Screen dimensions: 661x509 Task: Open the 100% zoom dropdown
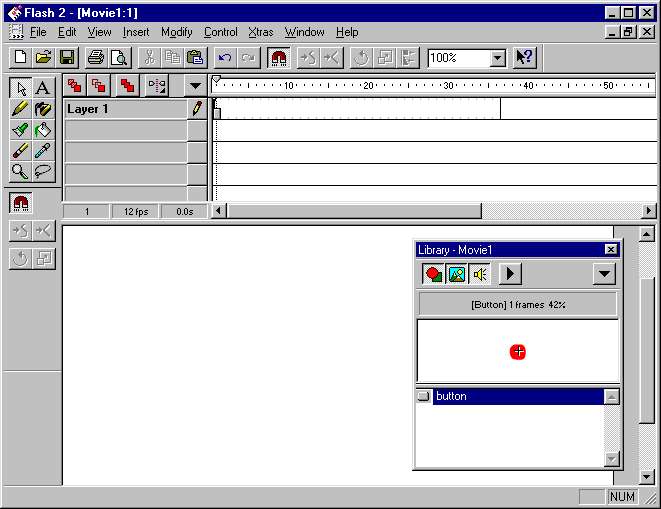(498, 59)
